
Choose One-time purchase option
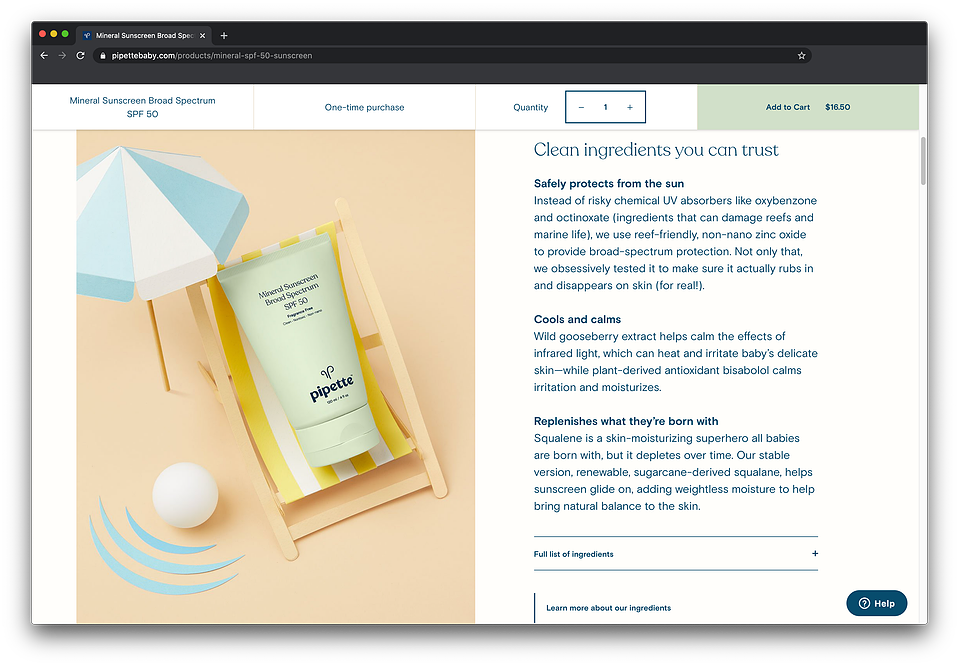pos(365,107)
